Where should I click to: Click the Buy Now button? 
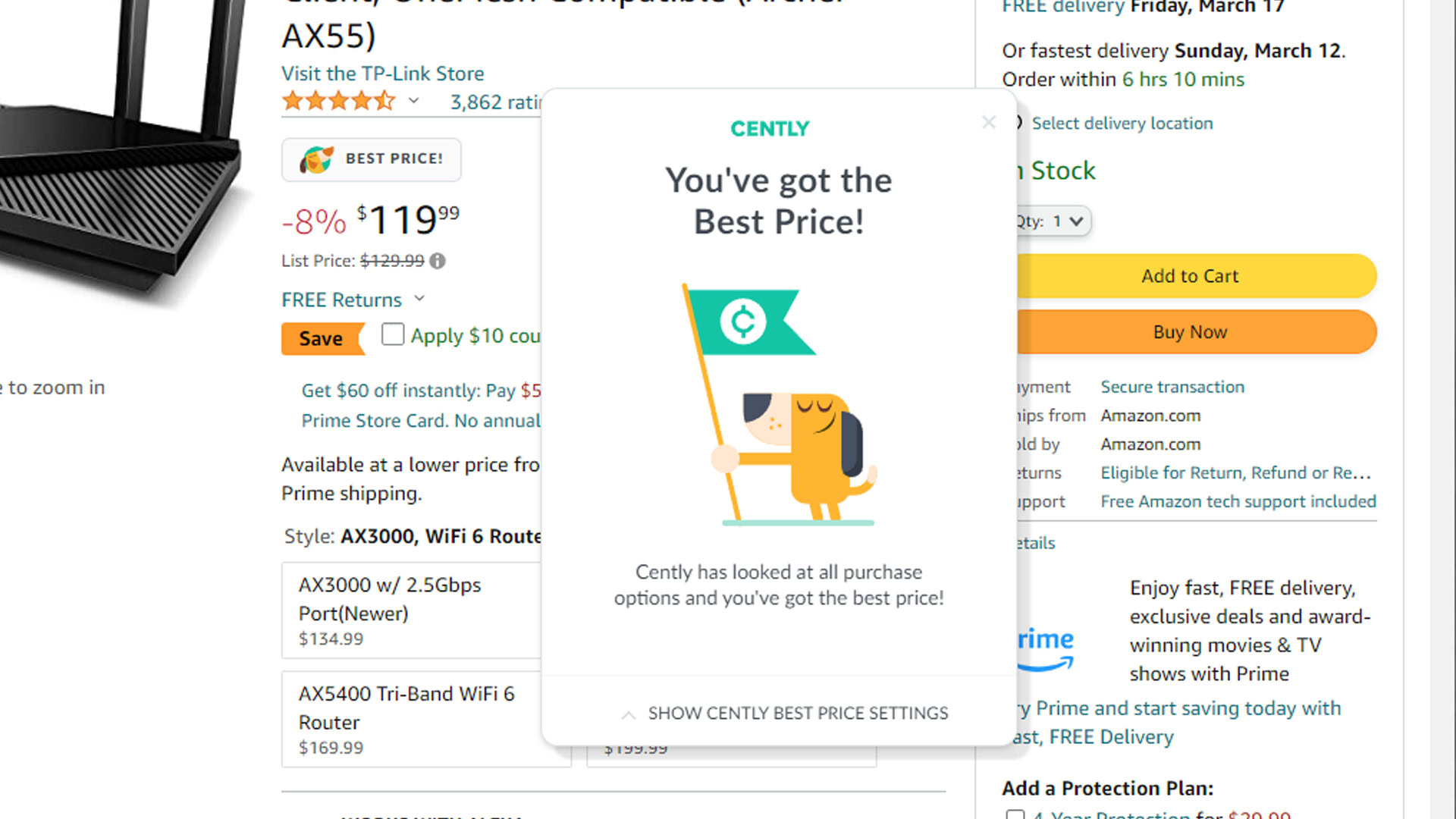pyautogui.click(x=1190, y=331)
